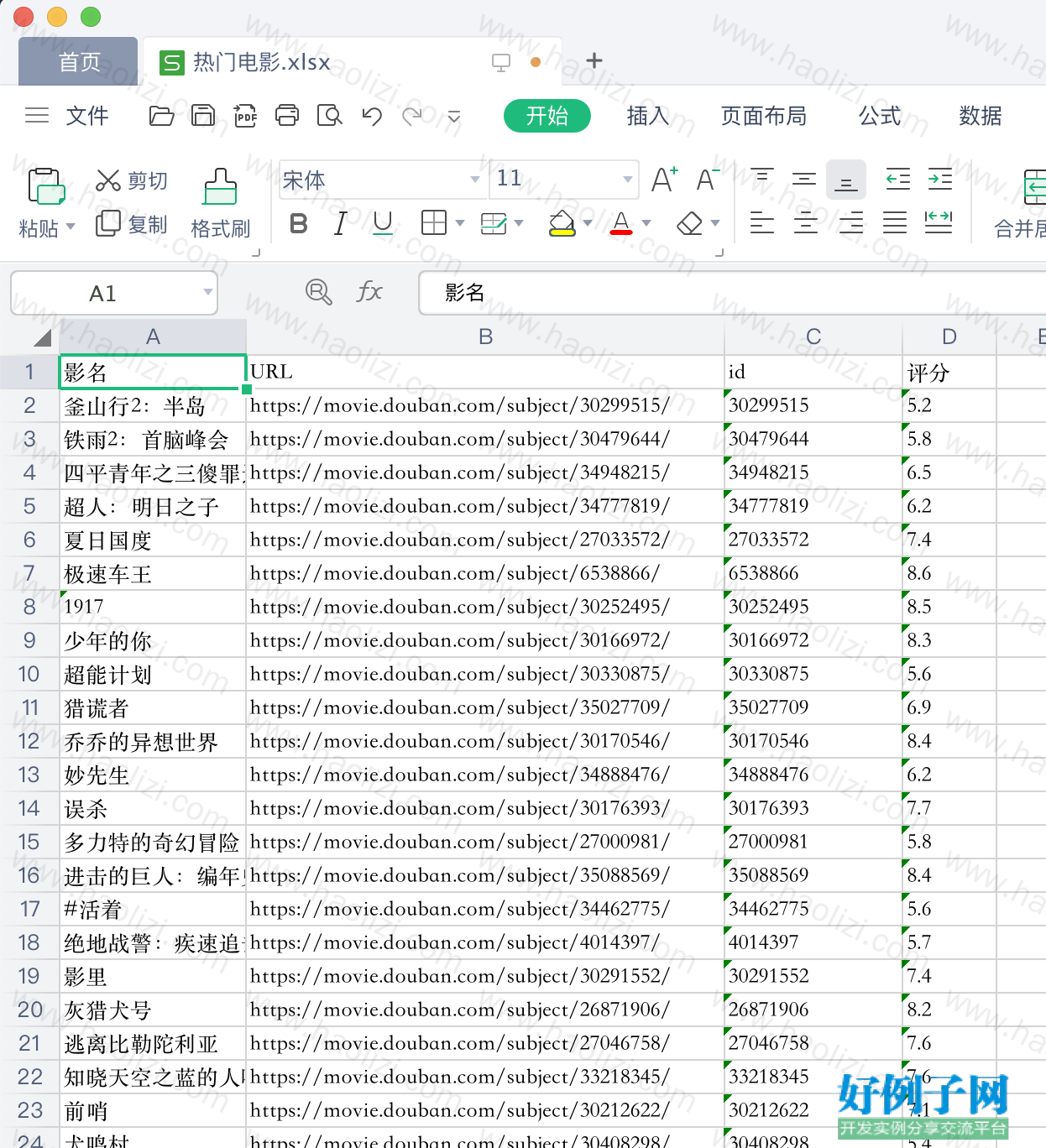Open a new tab with plus
1046x1148 pixels.
(594, 60)
